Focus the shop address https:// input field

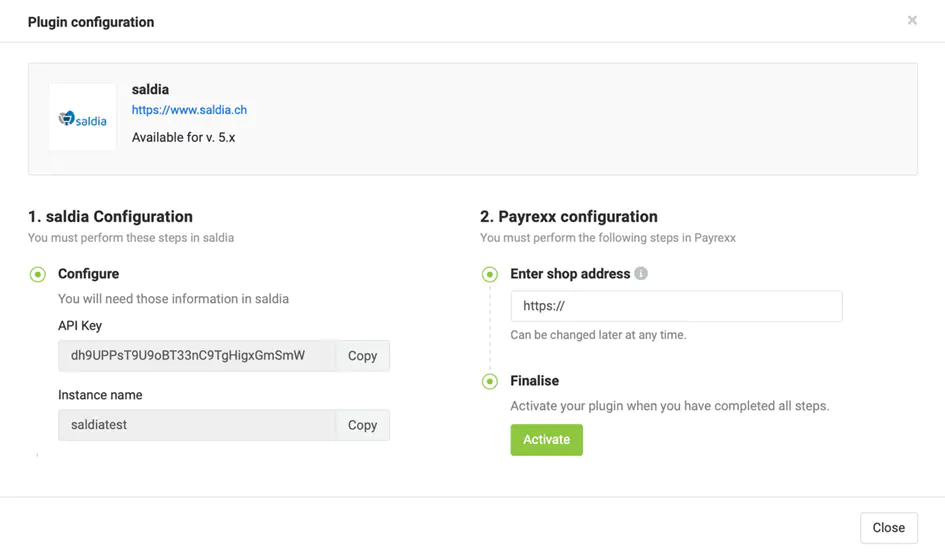point(676,306)
